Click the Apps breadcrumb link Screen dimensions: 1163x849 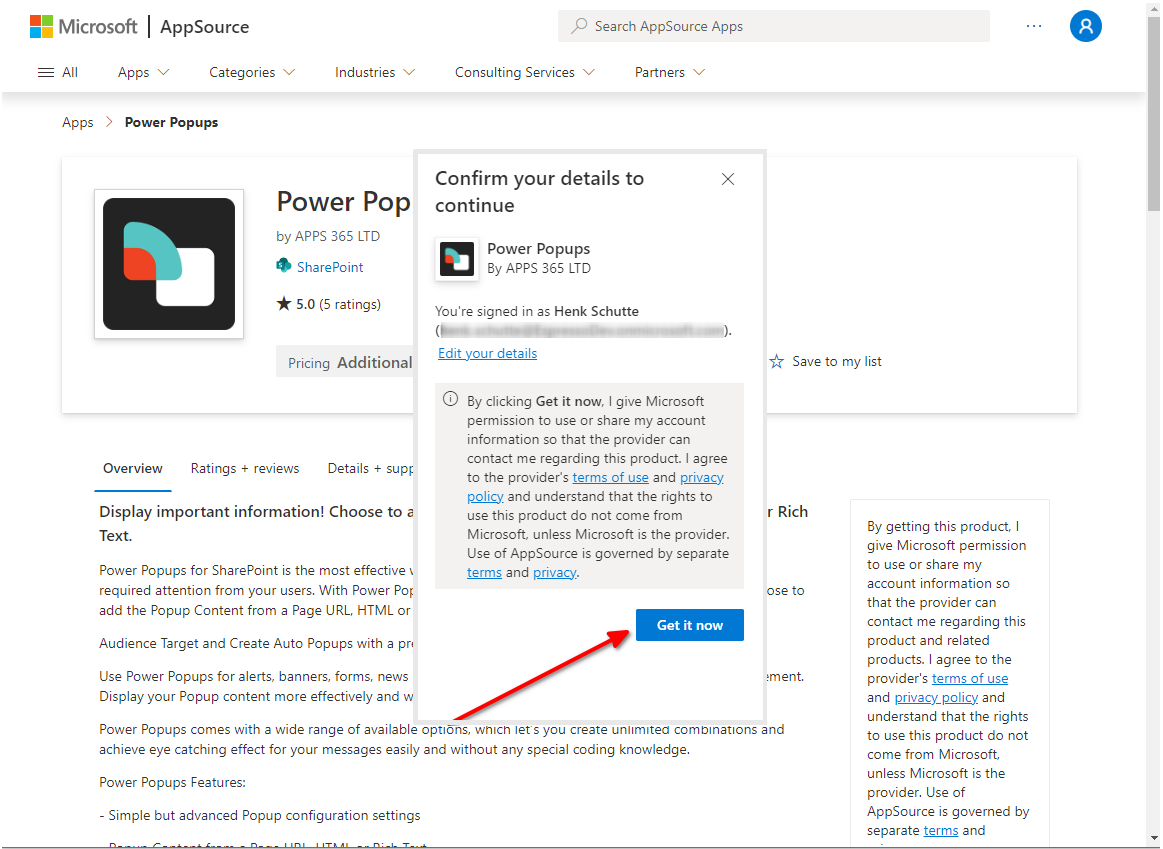[77, 122]
